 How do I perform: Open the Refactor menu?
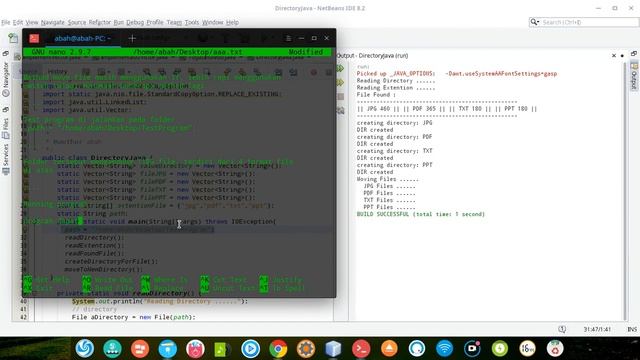click(x=100, y=22)
